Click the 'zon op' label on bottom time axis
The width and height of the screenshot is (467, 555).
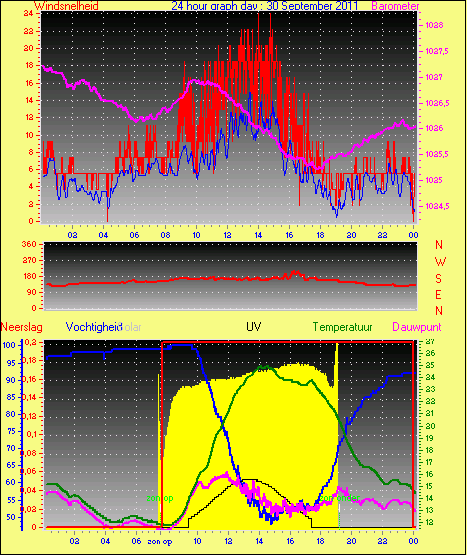[160, 542]
